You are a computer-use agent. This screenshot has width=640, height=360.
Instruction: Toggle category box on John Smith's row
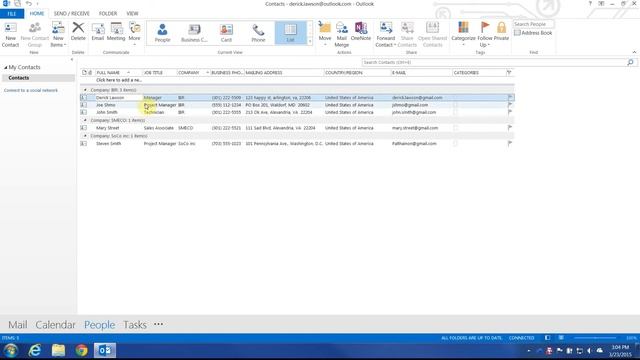pyautogui.click(x=456, y=112)
